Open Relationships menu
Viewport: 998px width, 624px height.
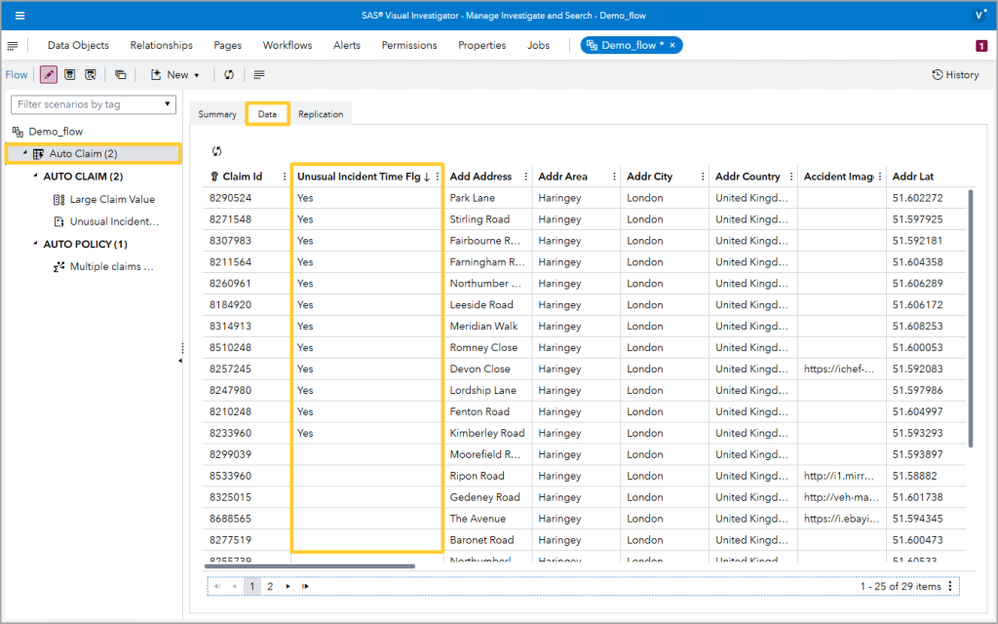click(161, 45)
